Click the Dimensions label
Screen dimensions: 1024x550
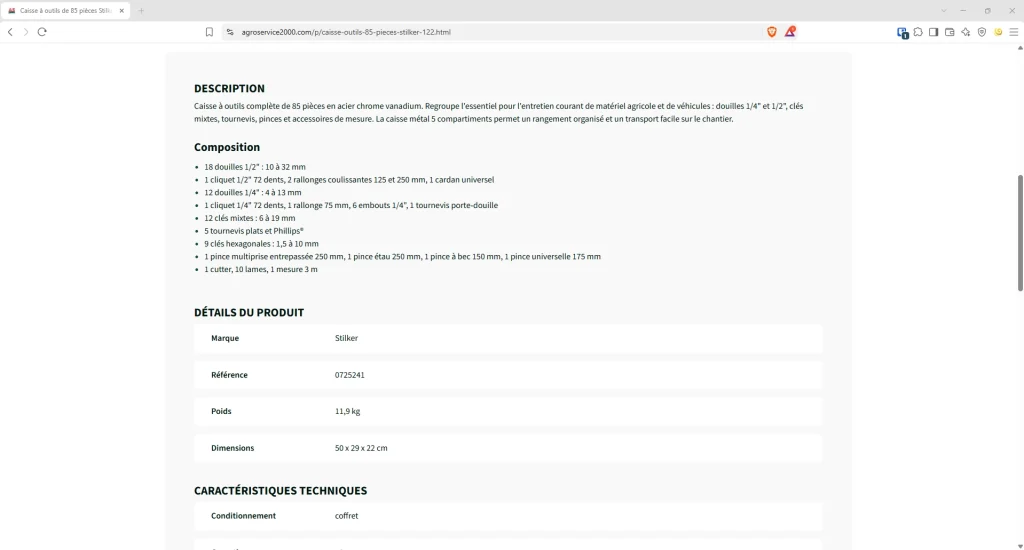232,448
